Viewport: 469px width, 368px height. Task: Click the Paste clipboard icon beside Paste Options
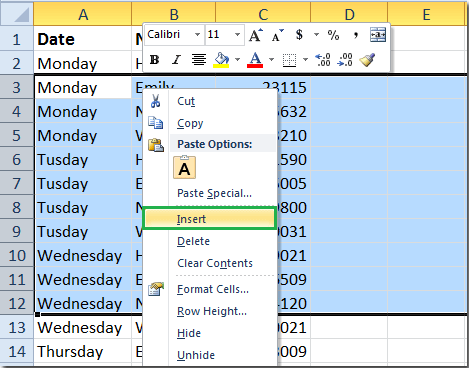(156, 145)
